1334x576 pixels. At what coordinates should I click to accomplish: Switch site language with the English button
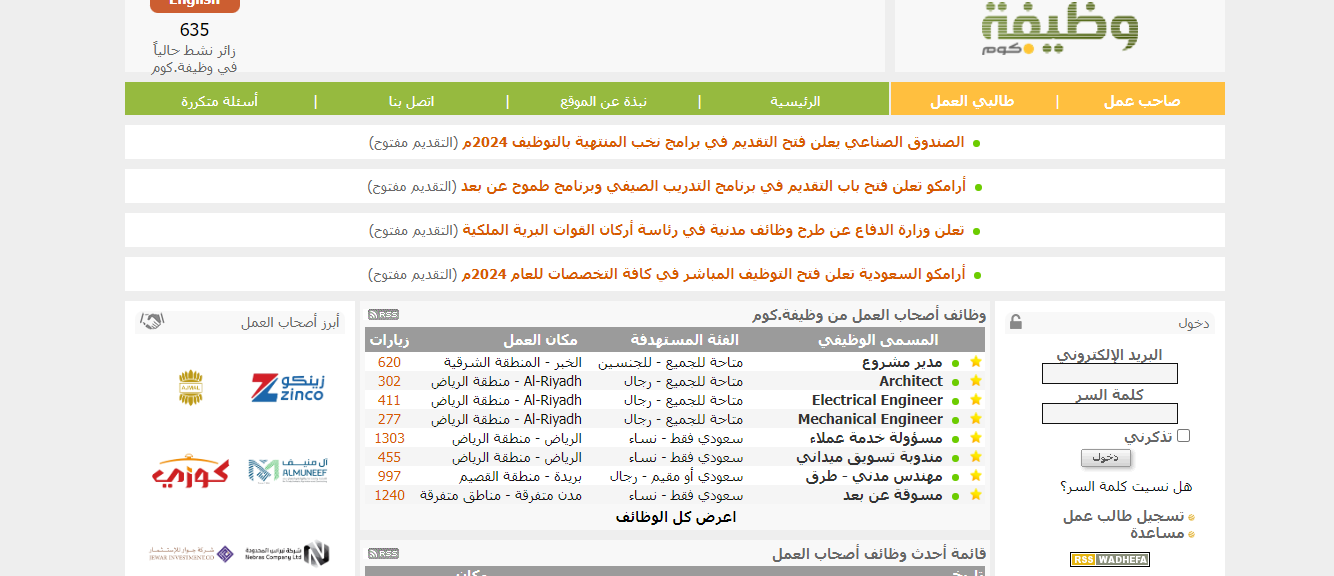(195, 4)
